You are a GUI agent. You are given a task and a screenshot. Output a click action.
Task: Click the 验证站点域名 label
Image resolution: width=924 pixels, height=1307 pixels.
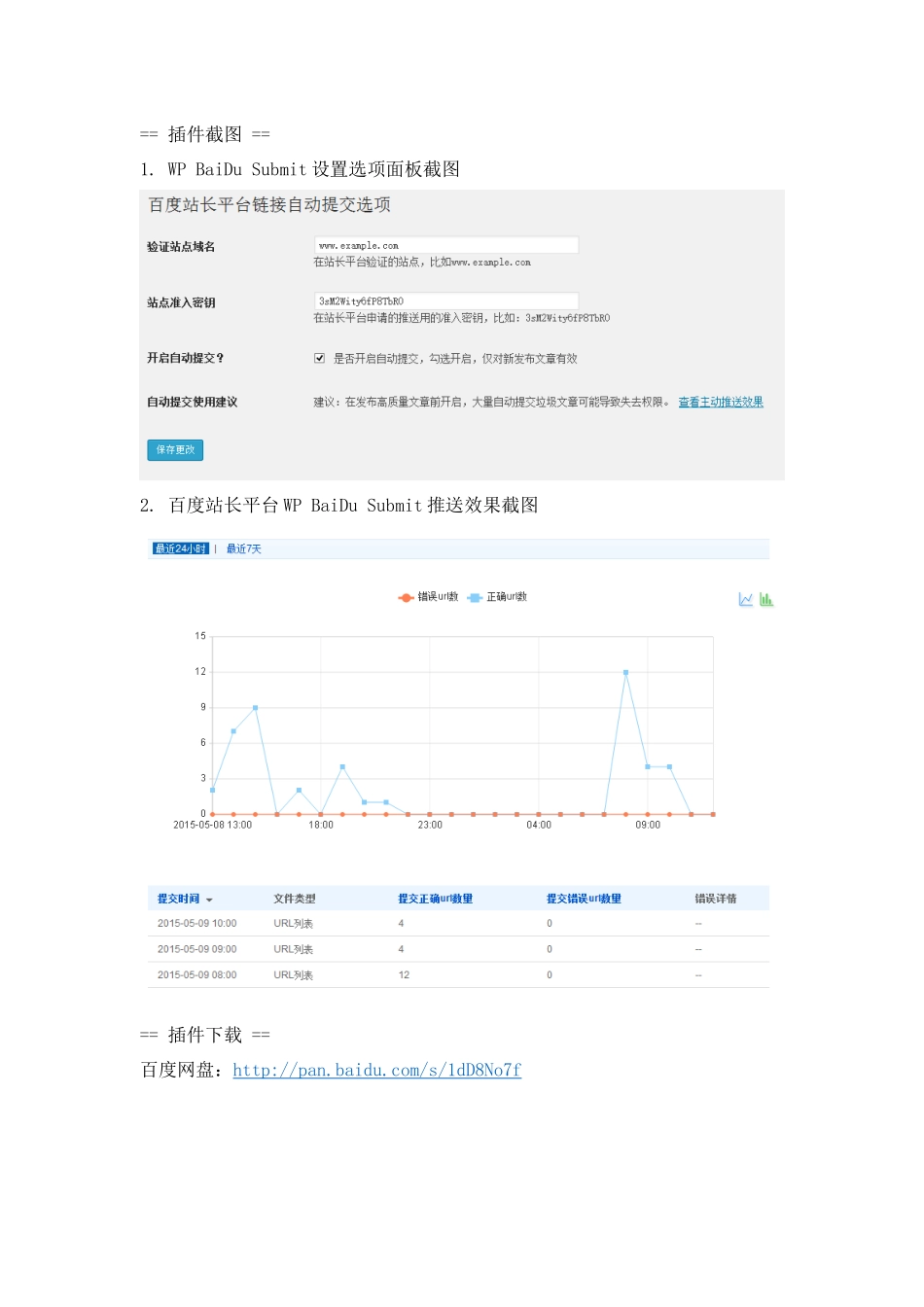(181, 246)
